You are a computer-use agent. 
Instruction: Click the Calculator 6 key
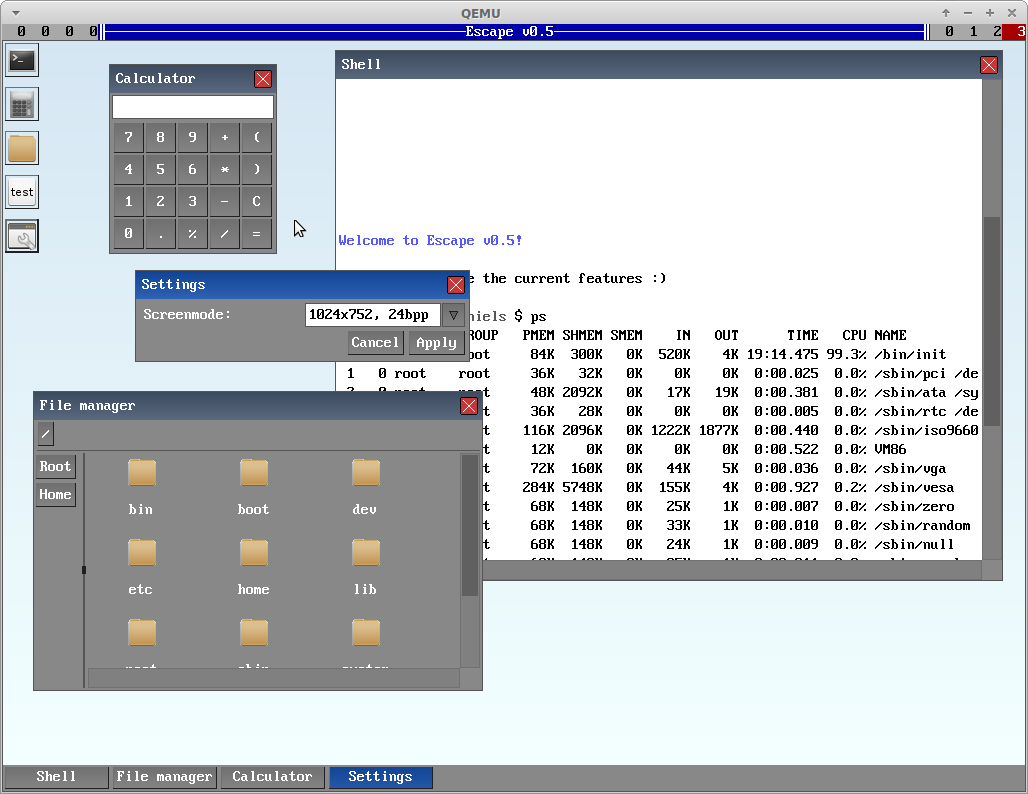coord(193,169)
